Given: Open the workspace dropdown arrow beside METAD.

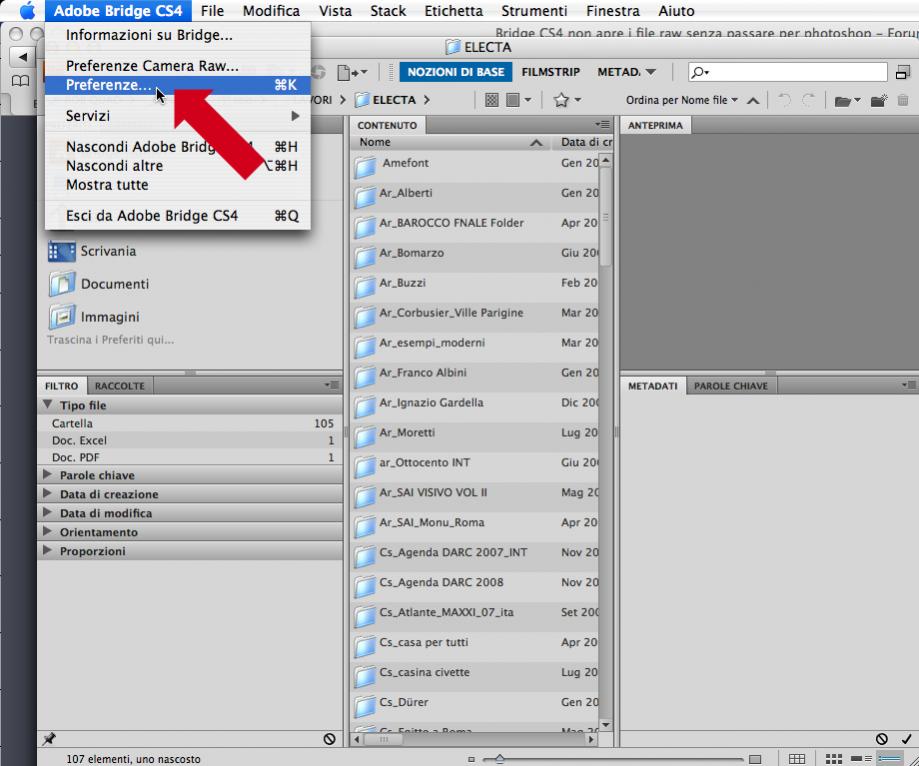Looking at the screenshot, I should point(651,72).
